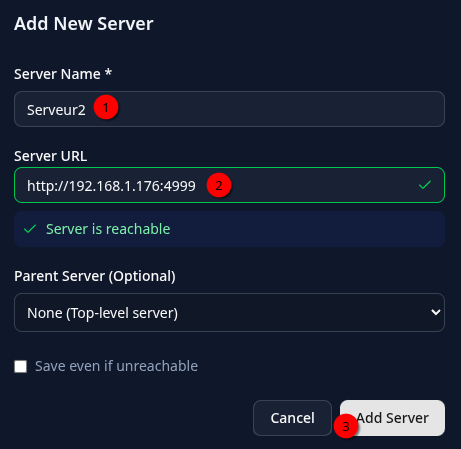Click the http://192.168.1.176:4999 URL text

pos(111,186)
